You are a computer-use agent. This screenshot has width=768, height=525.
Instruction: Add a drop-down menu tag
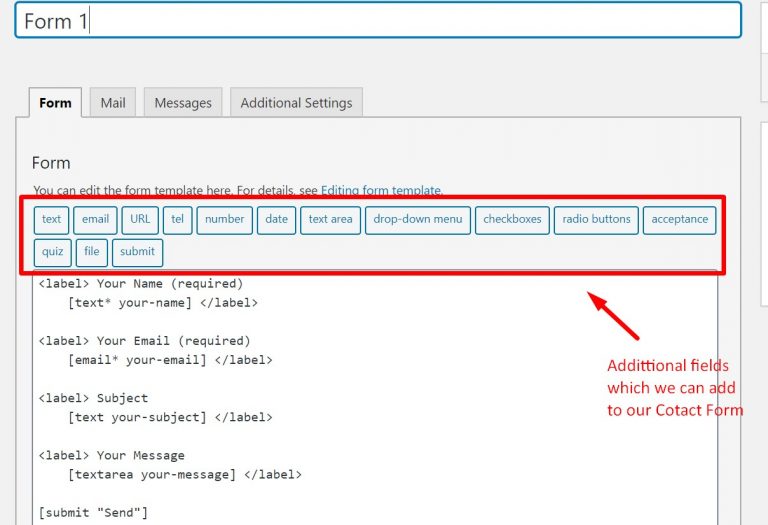[418, 220]
